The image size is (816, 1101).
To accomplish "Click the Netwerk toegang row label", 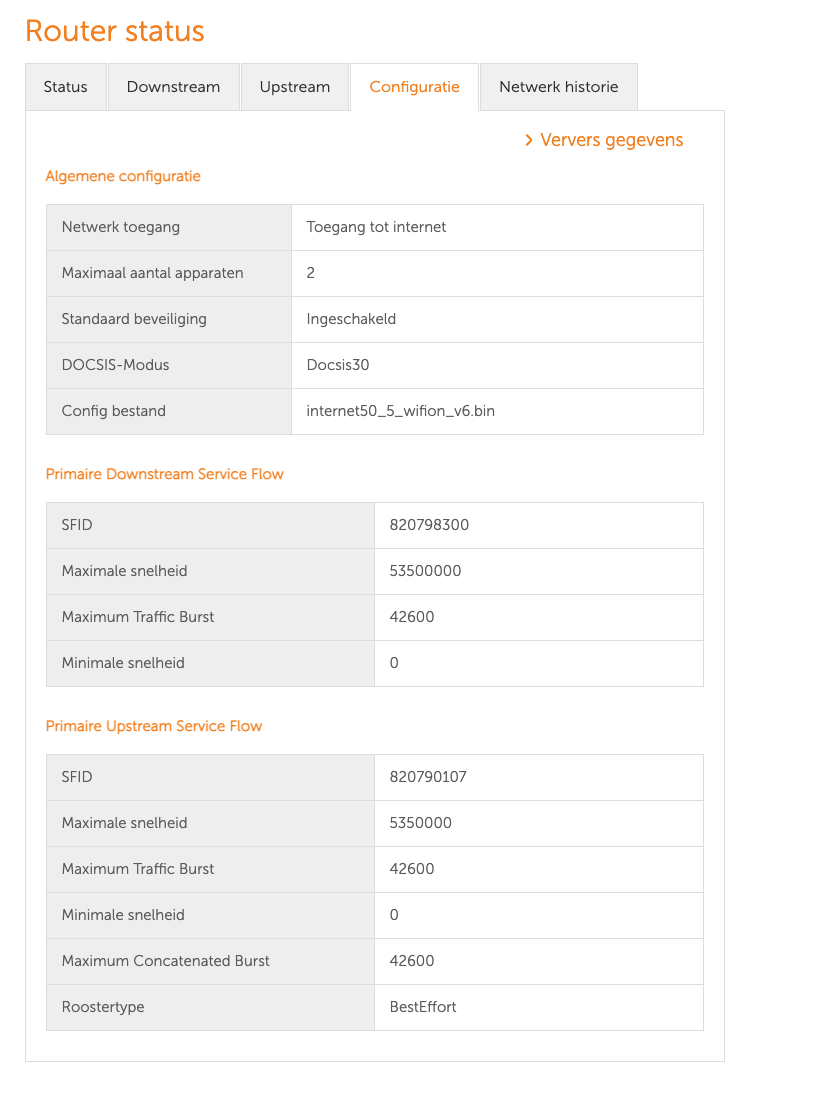I will click(121, 227).
